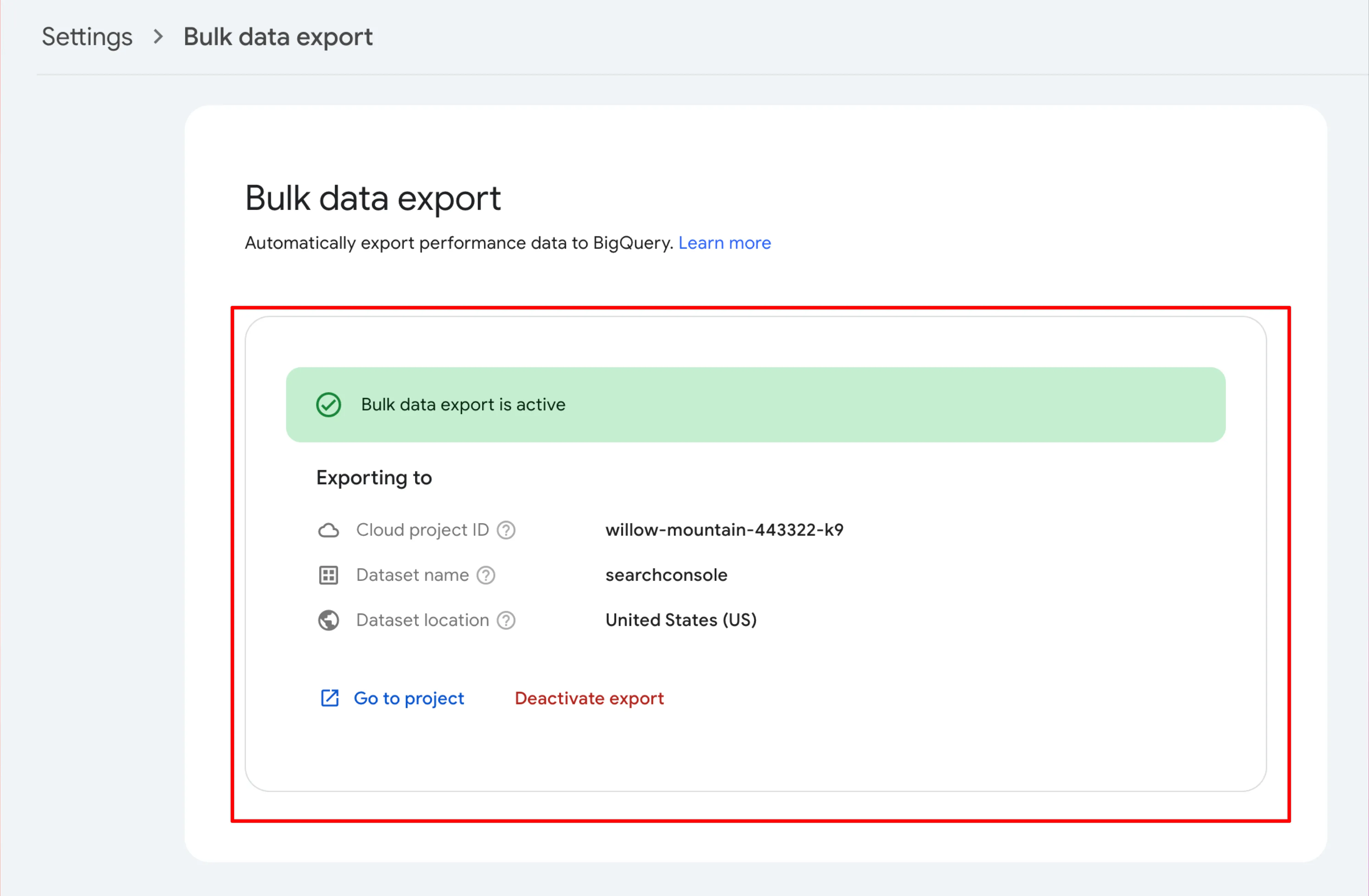Click the Dataset name help icon

point(485,575)
